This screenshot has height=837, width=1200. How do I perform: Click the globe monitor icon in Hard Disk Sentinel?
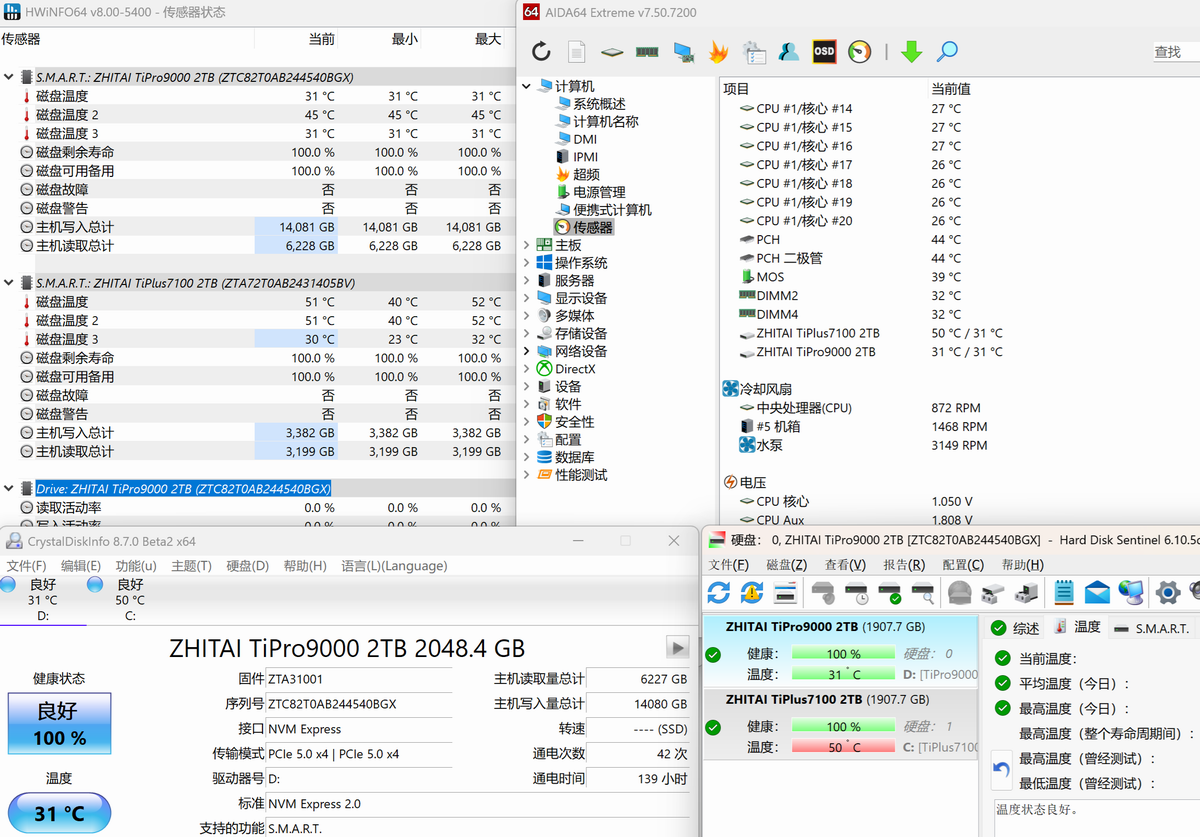1131,593
